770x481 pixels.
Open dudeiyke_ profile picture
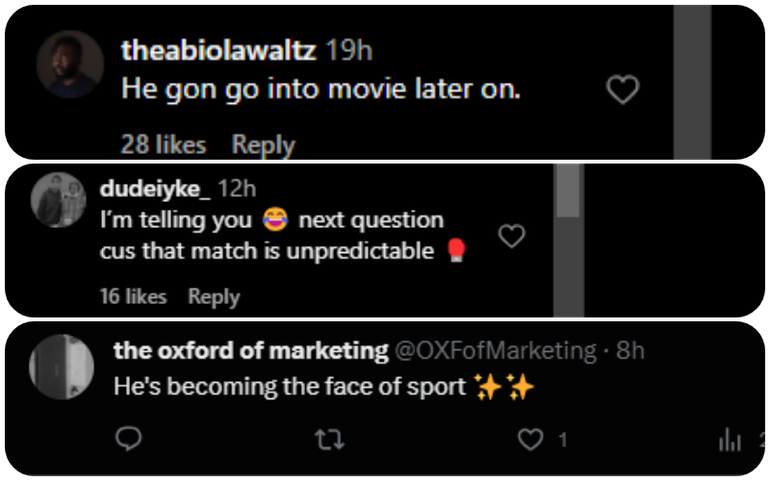point(59,200)
